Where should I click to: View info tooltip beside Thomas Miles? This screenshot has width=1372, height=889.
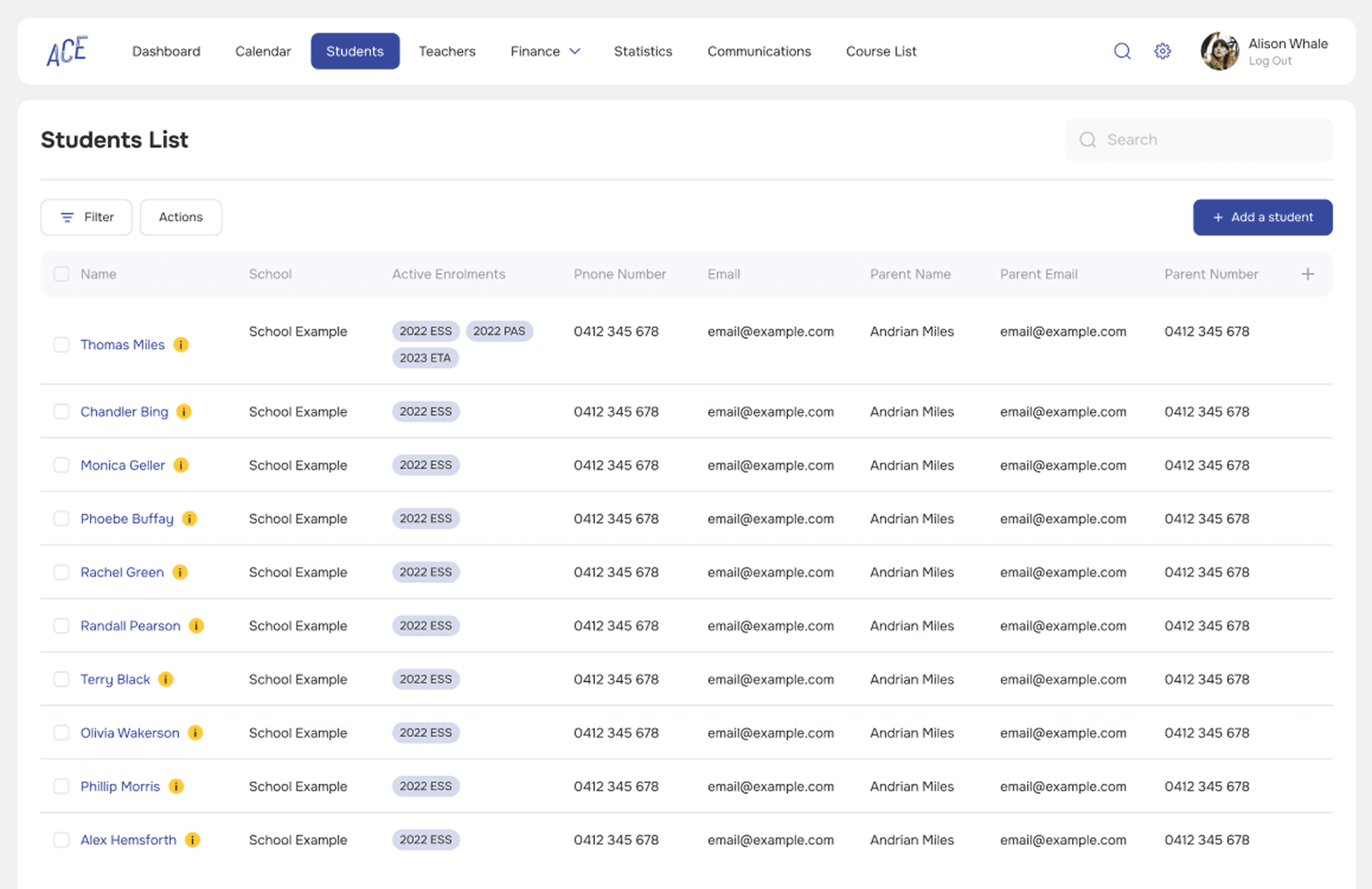point(182,344)
